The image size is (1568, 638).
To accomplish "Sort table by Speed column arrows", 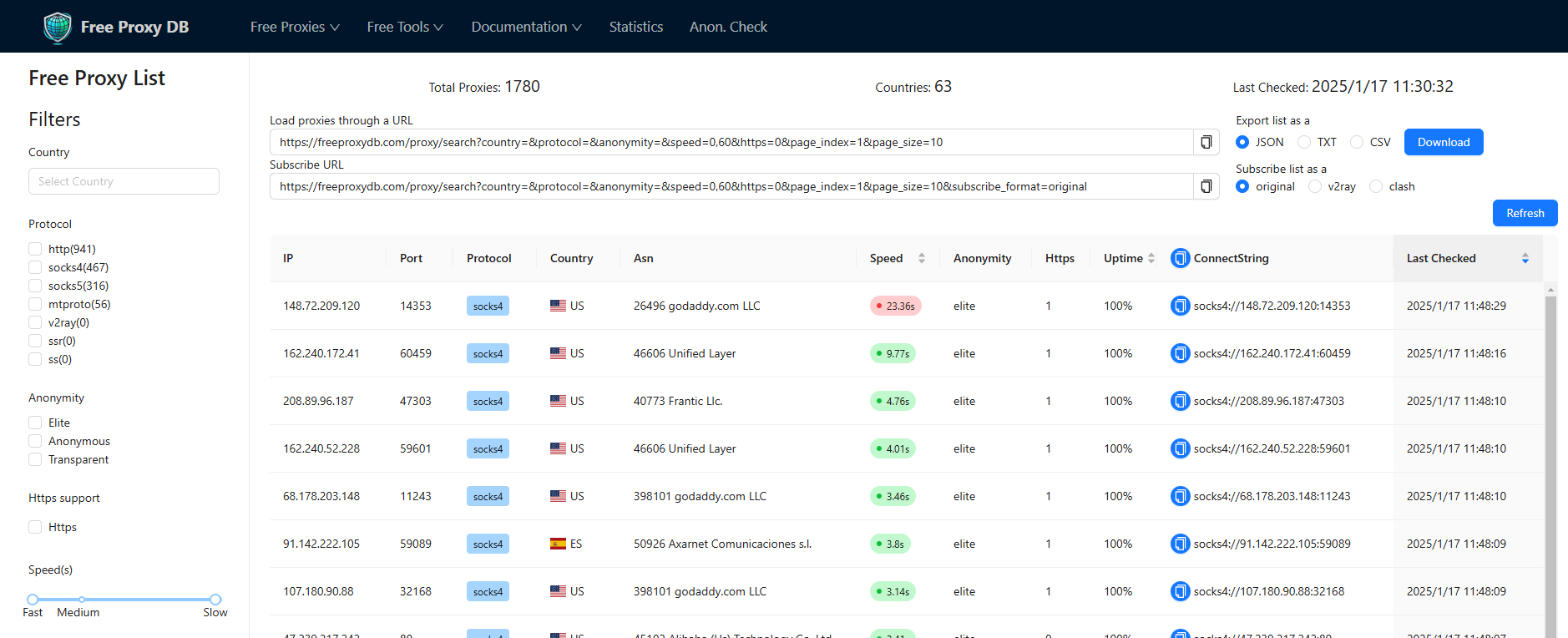I will 922,258.
